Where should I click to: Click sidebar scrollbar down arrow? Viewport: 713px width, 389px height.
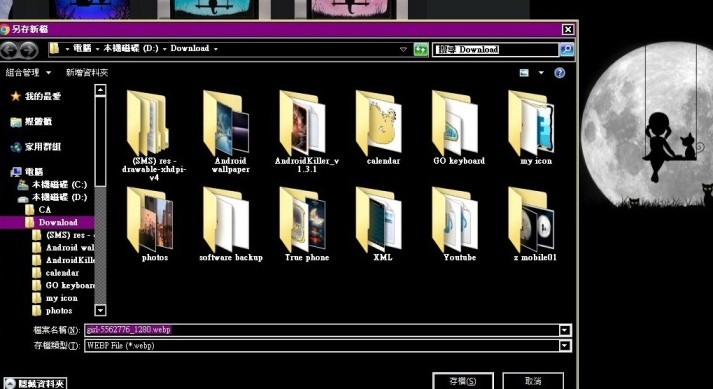[x=100, y=310]
